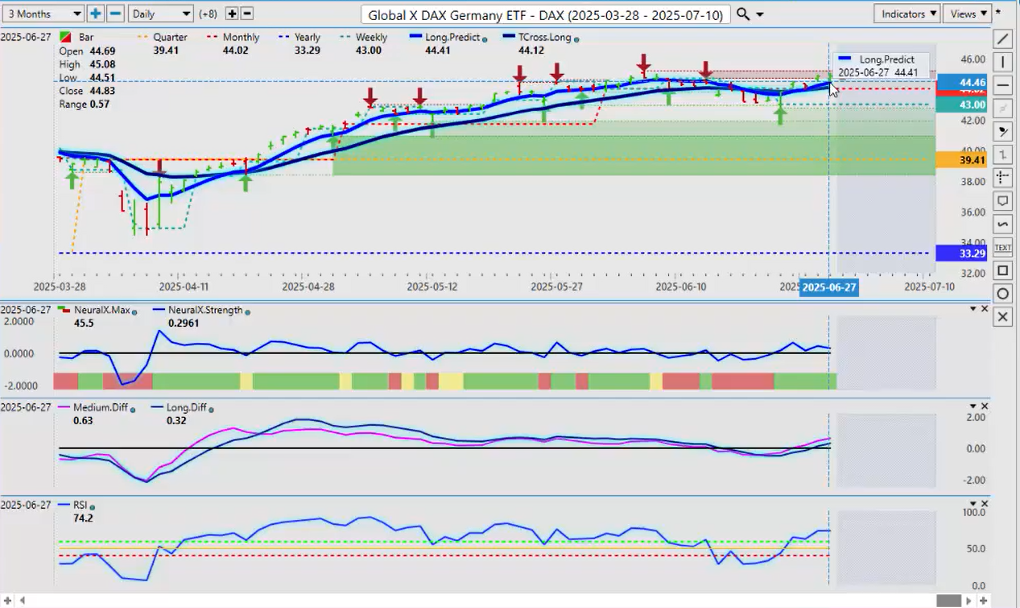The image size is (1020, 608).
Task: Select the trend line drawing tool
Action: [x=1004, y=39]
